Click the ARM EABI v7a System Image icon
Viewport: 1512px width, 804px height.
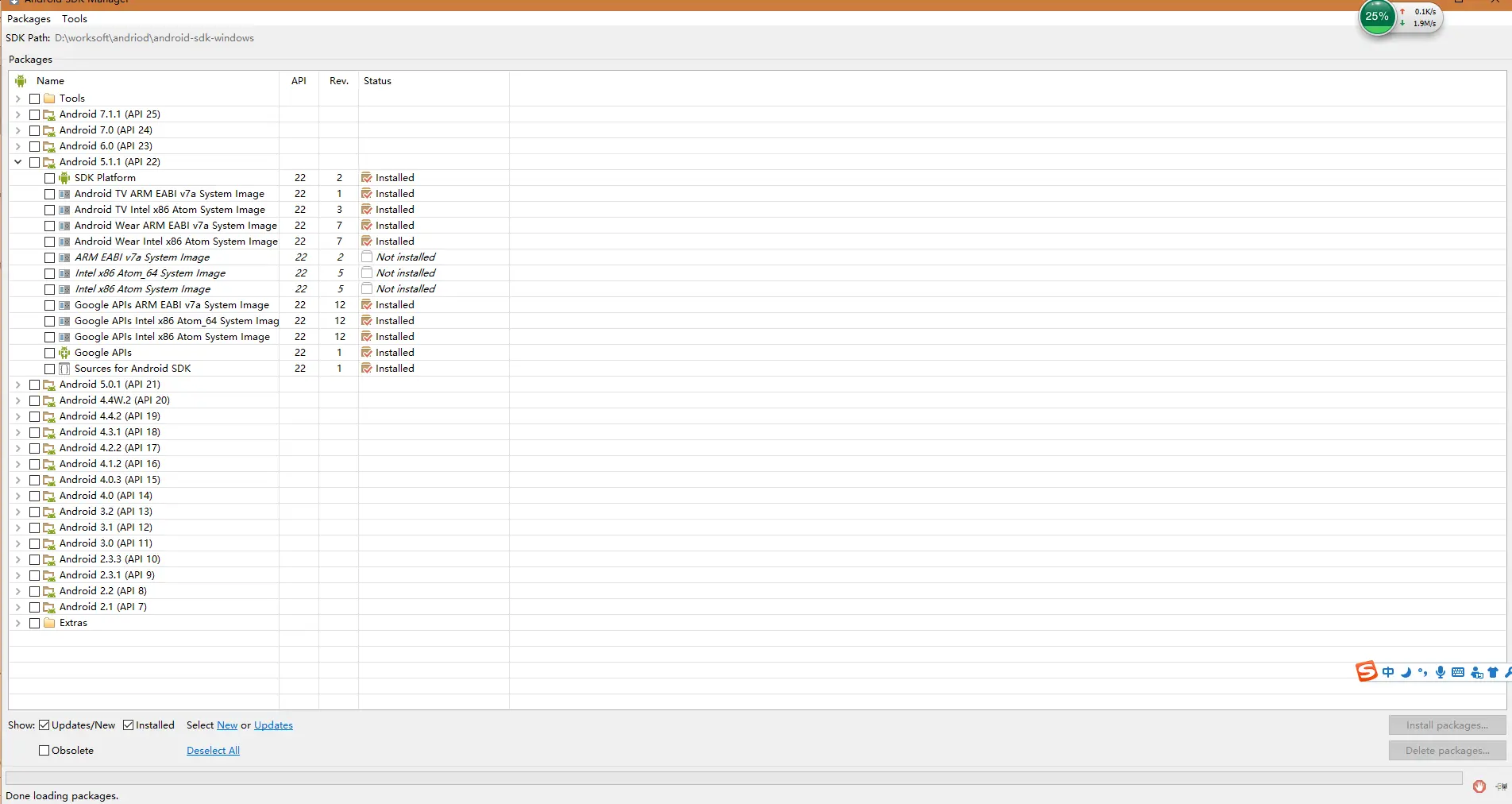64,257
